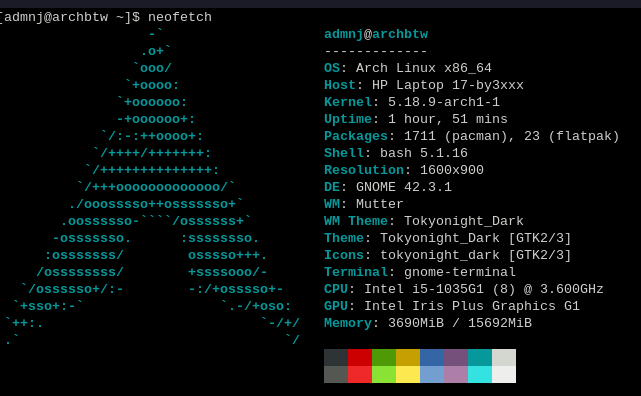Screen dimensions: 641x396
Task: Click the 'gnome-terminal' value
Action: click(x=460, y=272)
